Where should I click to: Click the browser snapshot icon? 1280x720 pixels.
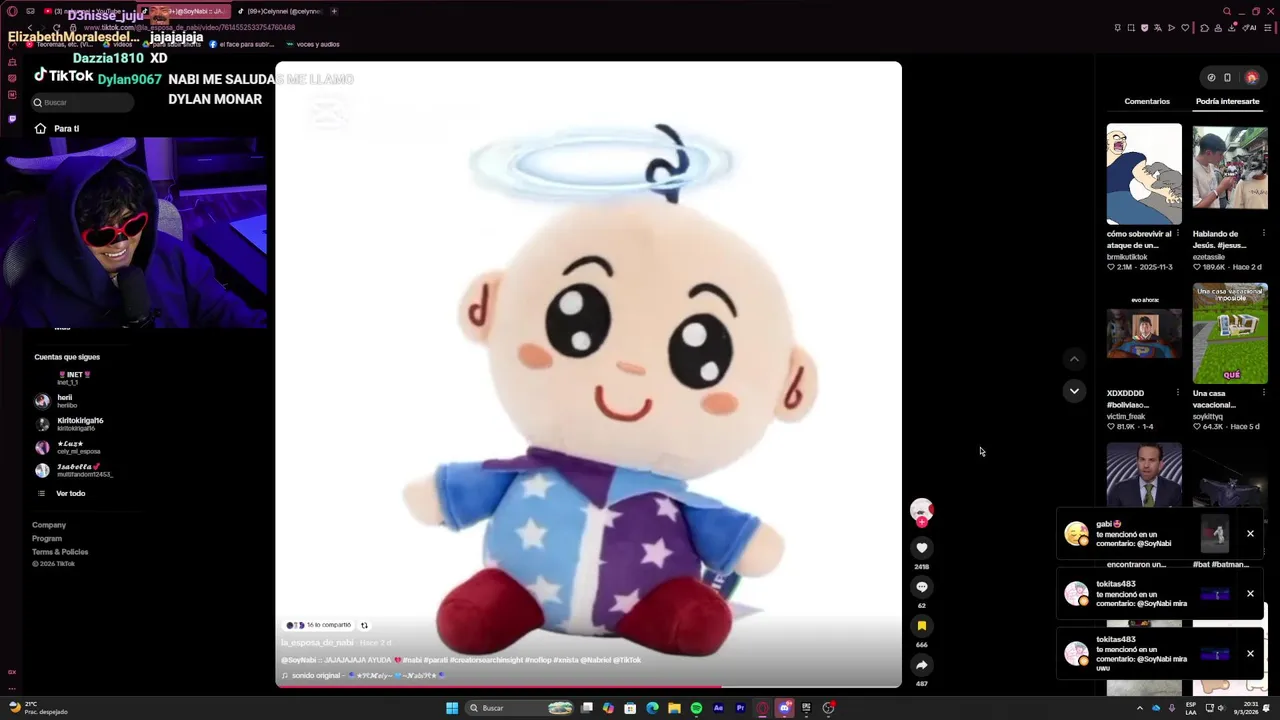tap(1131, 28)
